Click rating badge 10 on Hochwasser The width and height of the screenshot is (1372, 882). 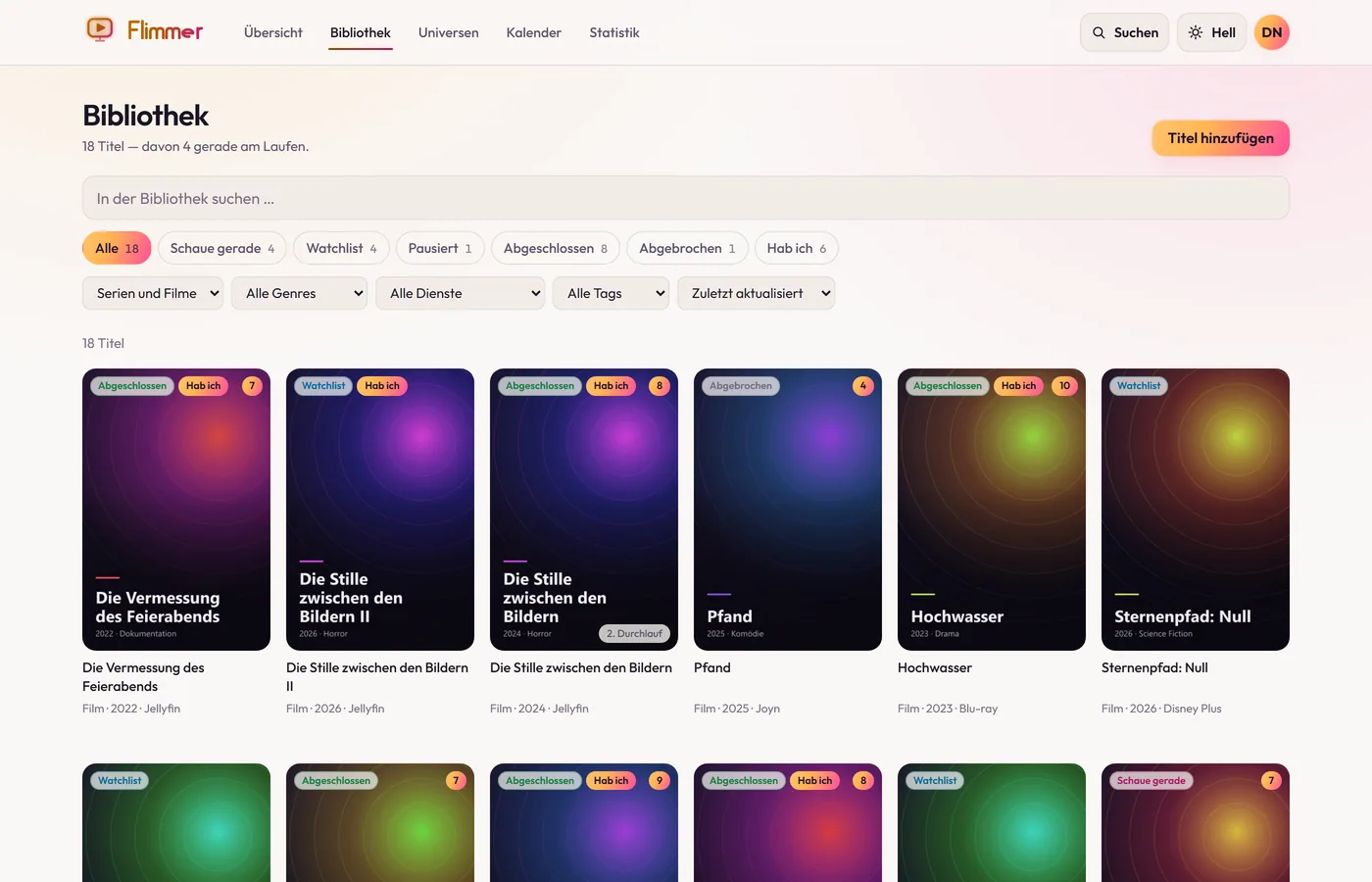[x=1064, y=386]
